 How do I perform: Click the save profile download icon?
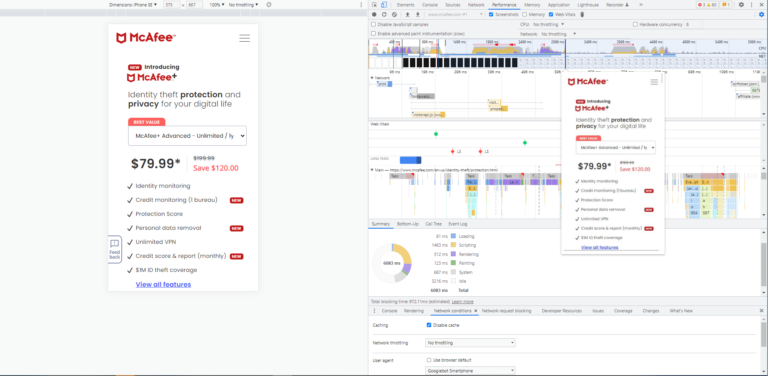(417, 14)
